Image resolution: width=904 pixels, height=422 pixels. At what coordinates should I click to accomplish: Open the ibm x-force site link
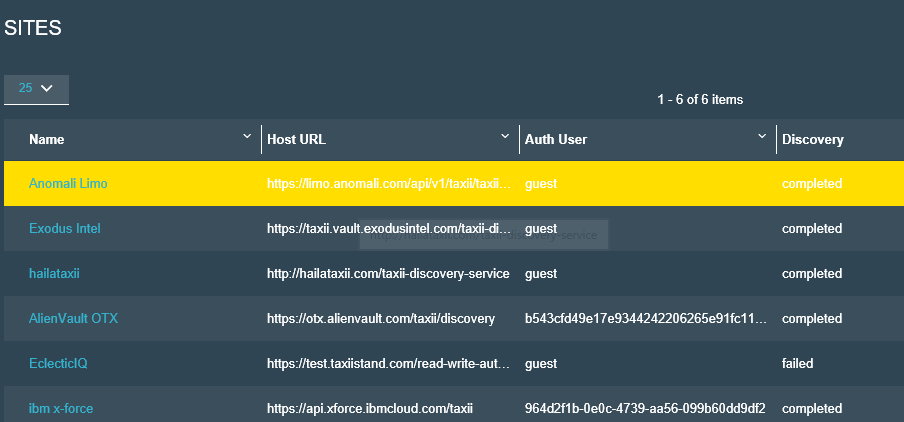[61, 408]
